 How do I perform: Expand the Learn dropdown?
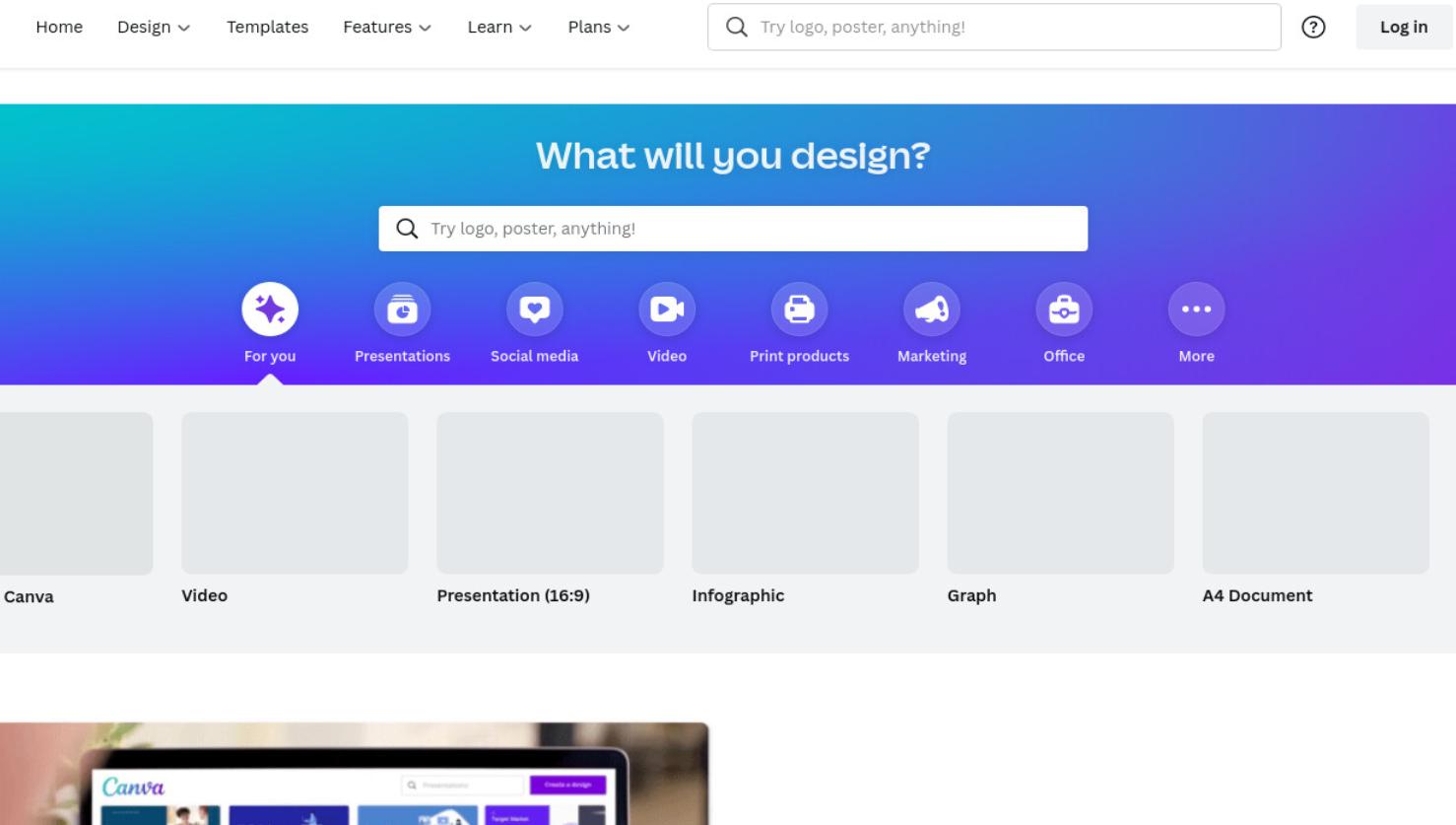499,28
